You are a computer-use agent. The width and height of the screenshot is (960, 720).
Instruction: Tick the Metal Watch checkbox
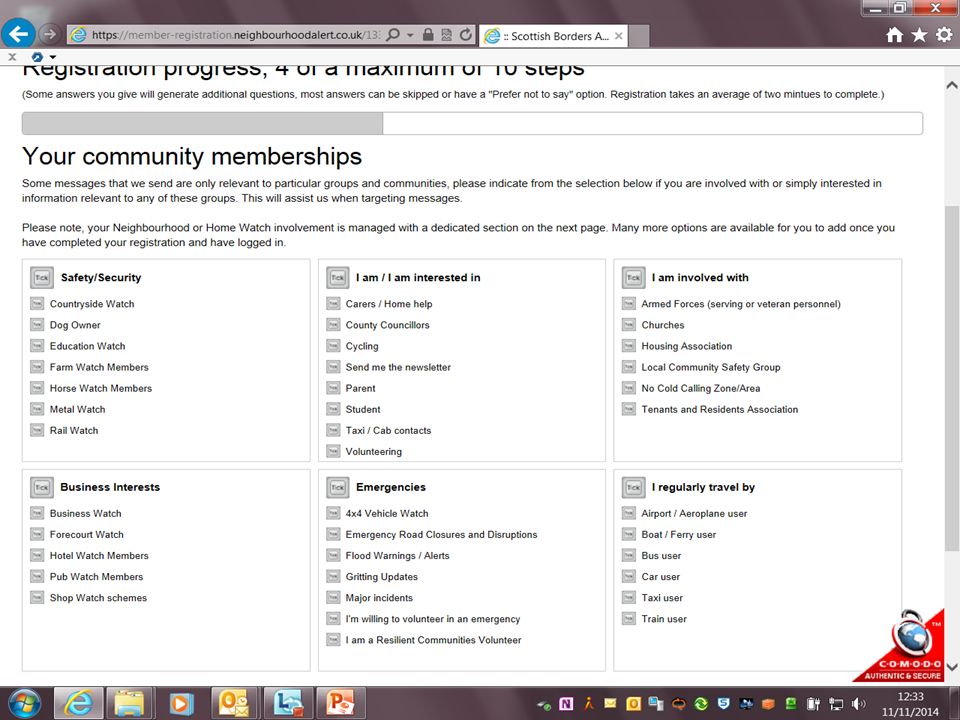coord(37,409)
